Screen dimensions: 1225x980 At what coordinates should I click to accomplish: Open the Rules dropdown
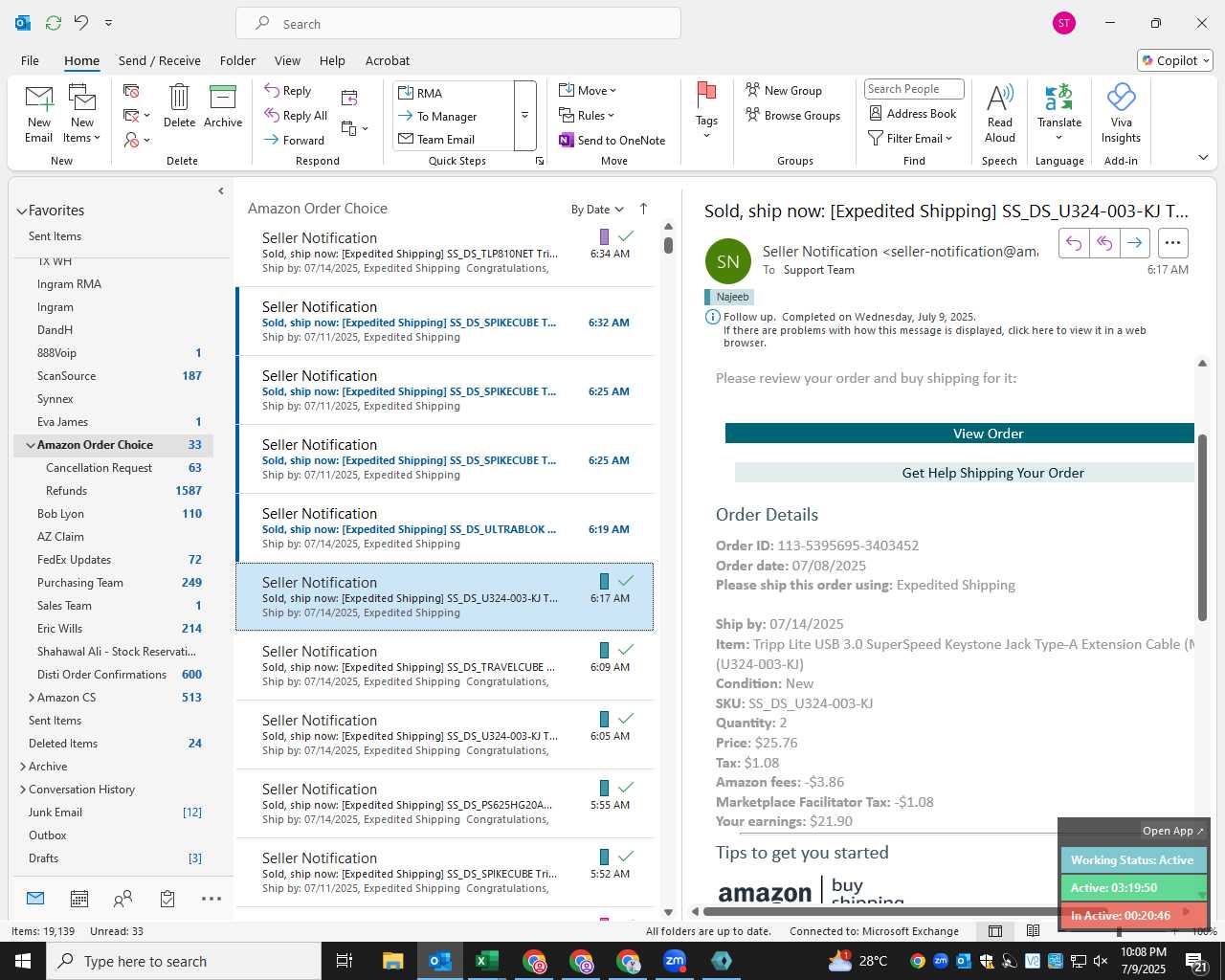click(x=587, y=116)
